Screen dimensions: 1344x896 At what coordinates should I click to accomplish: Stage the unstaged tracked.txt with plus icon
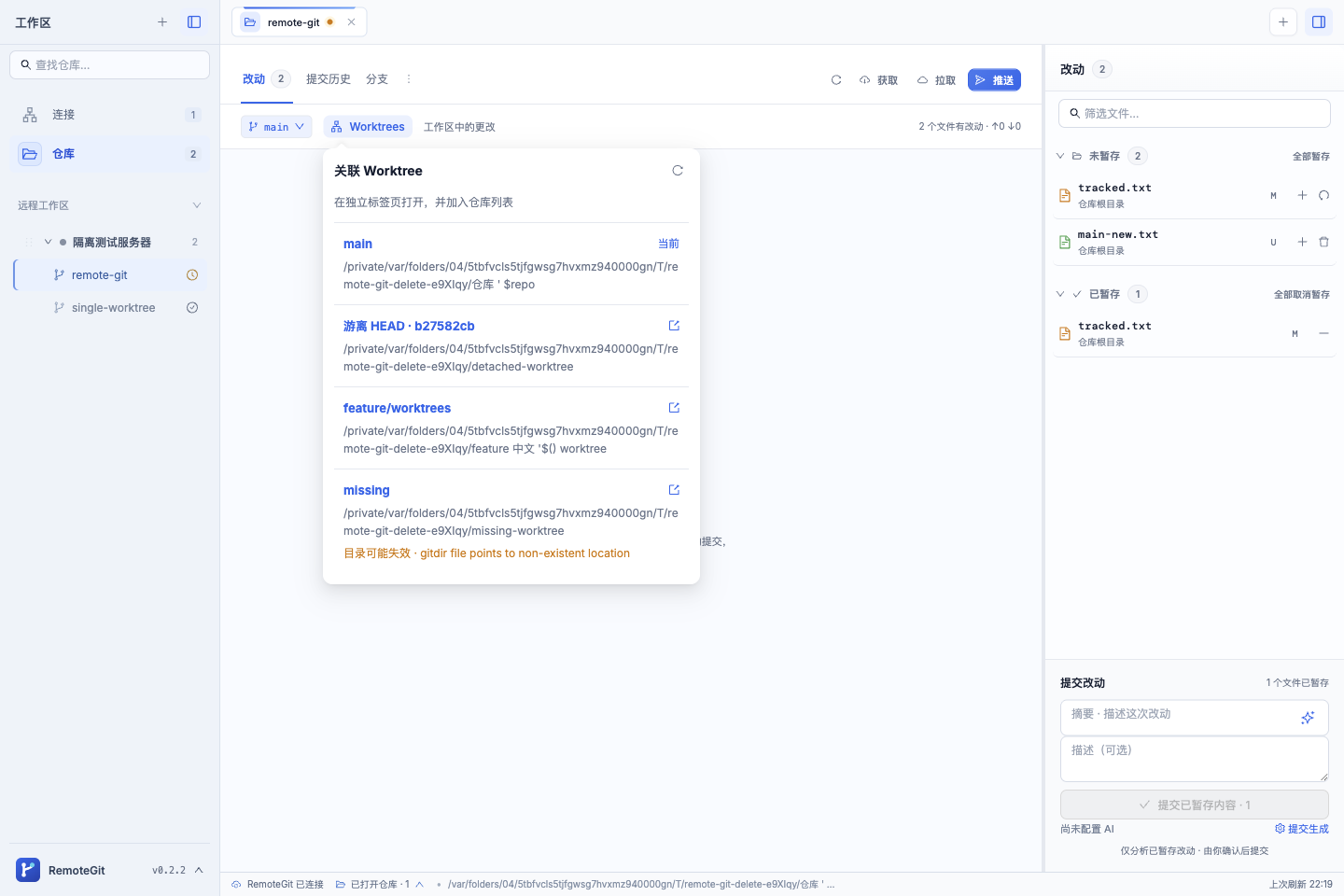(1302, 195)
